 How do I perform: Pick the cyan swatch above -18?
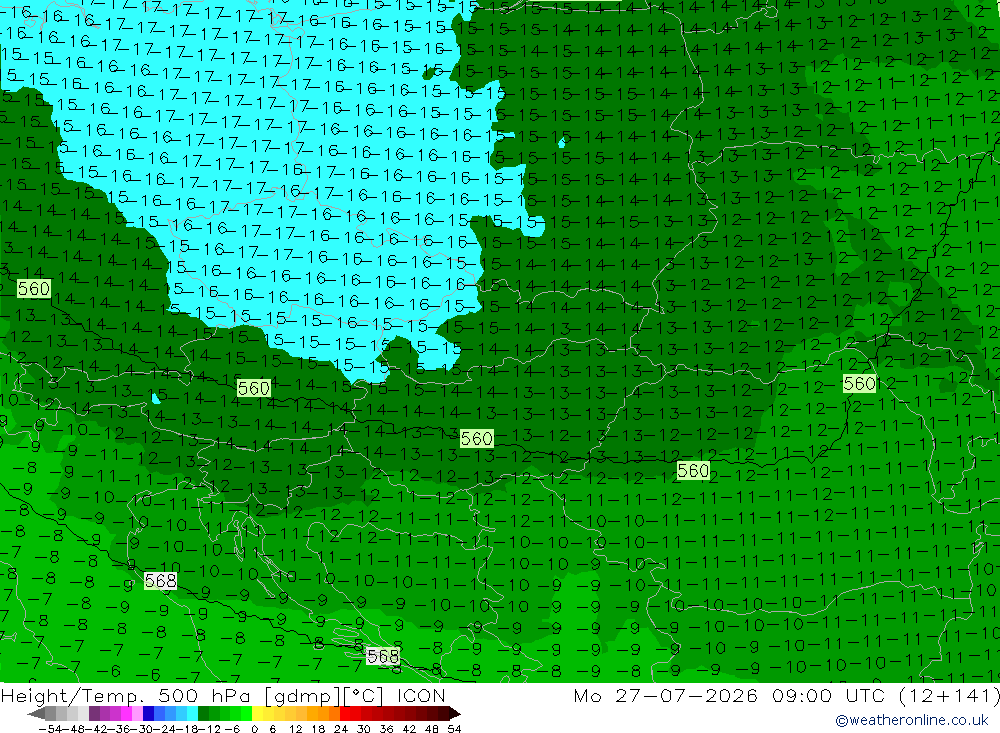click(192, 714)
